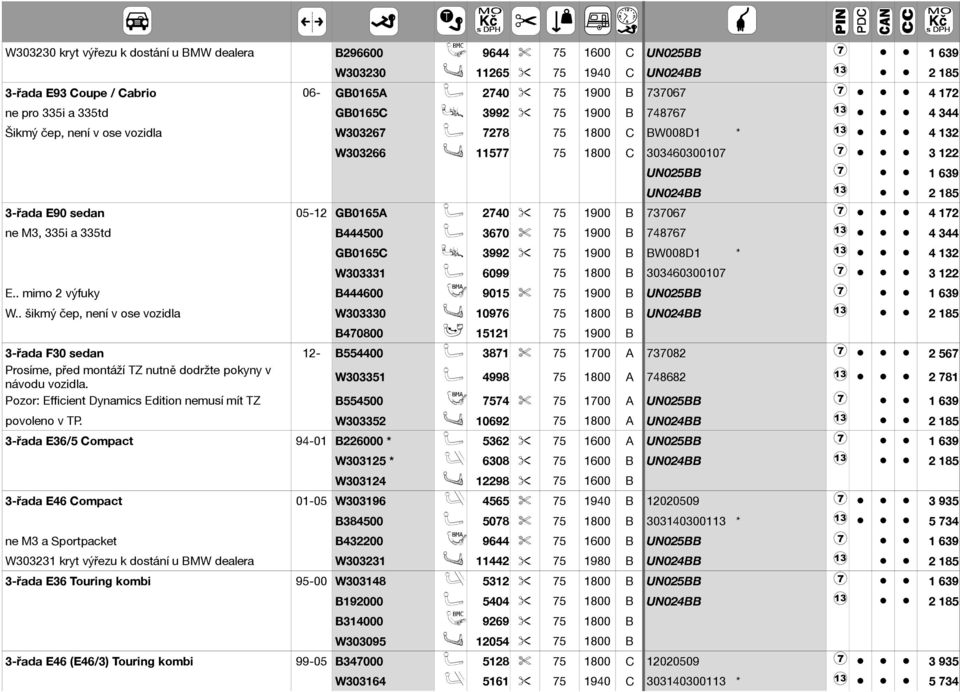Click the vertical load weight header icon

pyautogui.click(x=560, y=21)
